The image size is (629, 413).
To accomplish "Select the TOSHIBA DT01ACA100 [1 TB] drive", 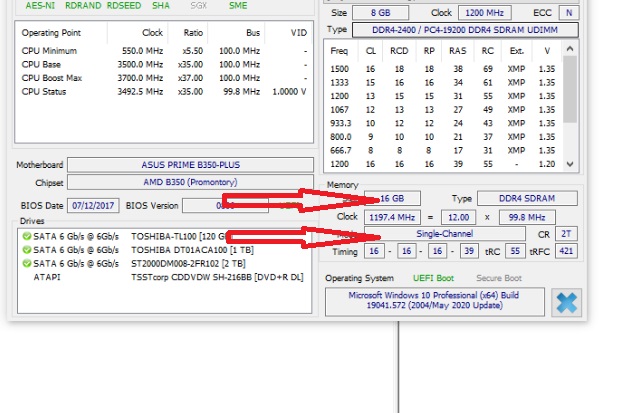I will [x=164, y=250].
